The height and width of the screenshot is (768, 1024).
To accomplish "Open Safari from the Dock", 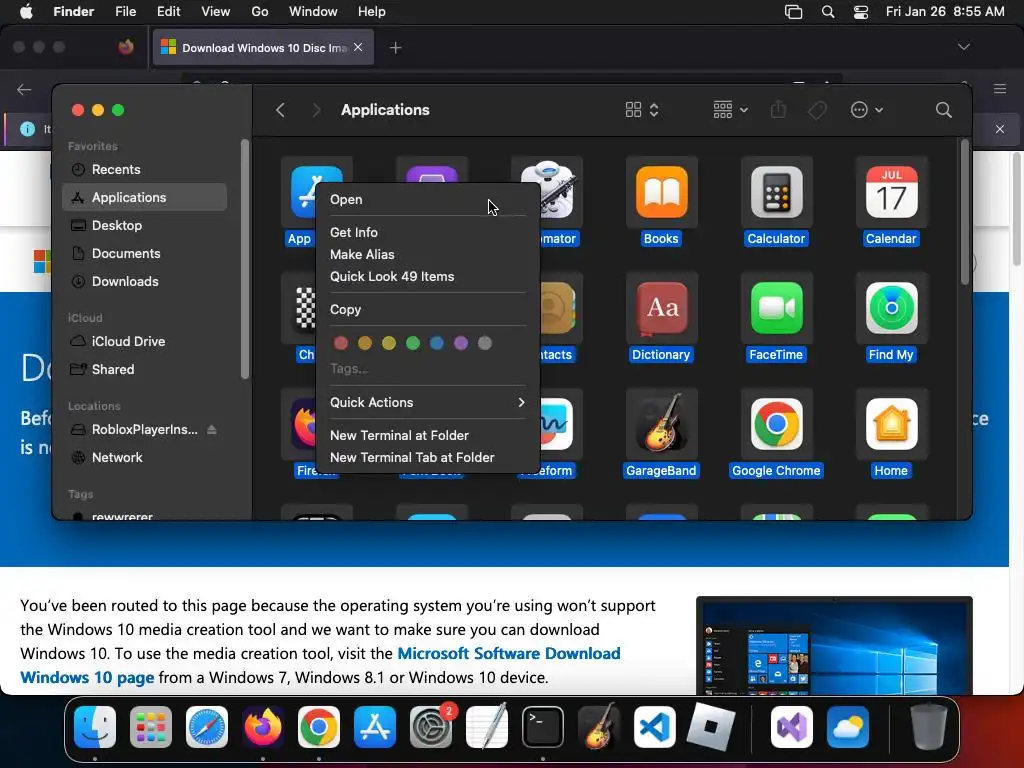I will coord(207,726).
